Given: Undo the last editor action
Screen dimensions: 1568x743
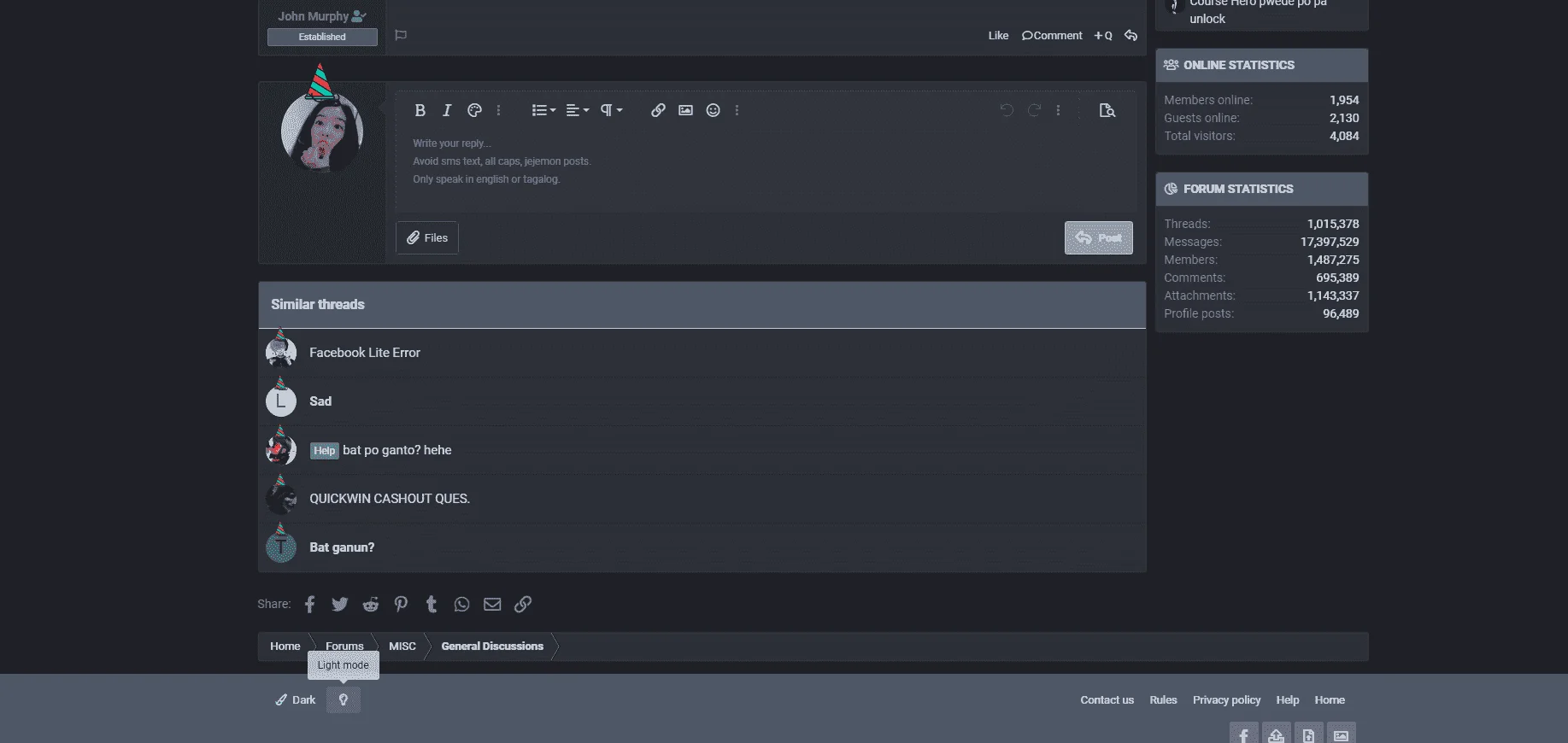Looking at the screenshot, I should (x=1007, y=110).
